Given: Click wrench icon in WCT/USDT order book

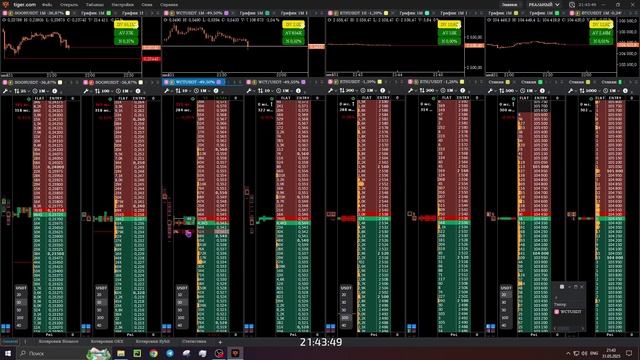Looking at the screenshot, I should click(x=249, y=91).
